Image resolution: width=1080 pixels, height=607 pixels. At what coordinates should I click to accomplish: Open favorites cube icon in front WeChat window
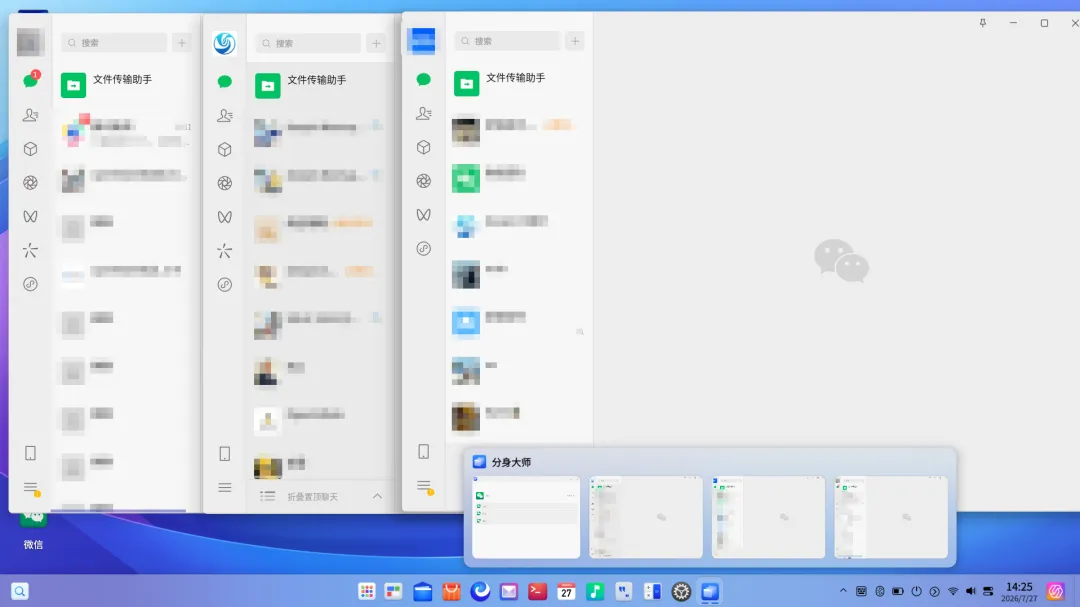(424, 147)
